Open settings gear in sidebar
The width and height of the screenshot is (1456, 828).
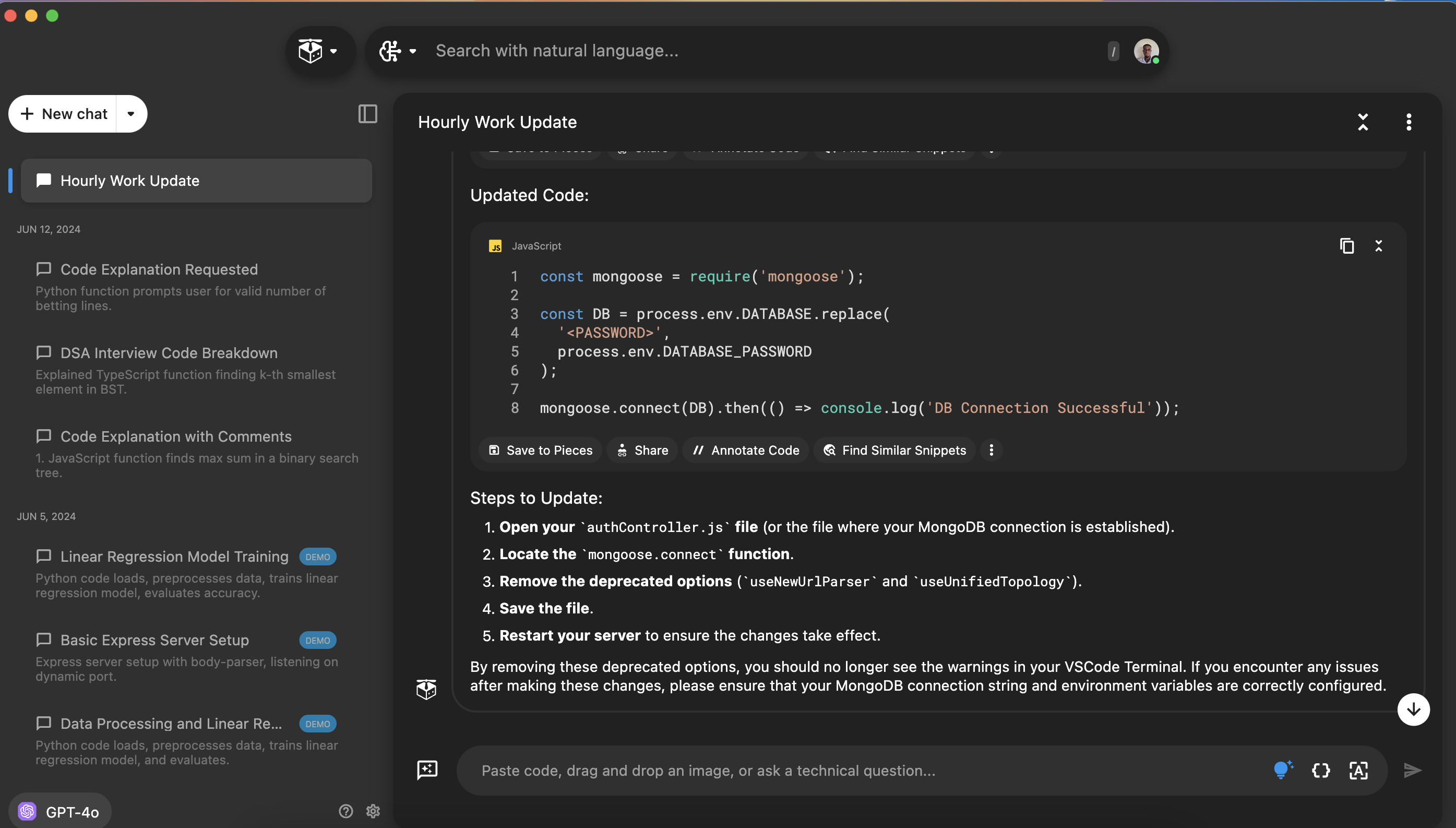click(x=373, y=811)
